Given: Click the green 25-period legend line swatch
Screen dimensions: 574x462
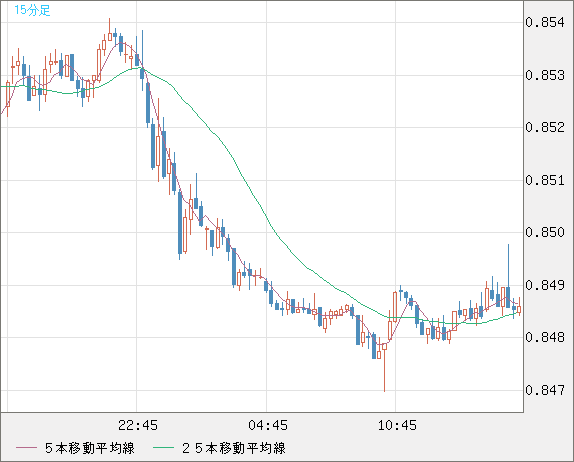Looking at the screenshot, I should pos(163,448).
